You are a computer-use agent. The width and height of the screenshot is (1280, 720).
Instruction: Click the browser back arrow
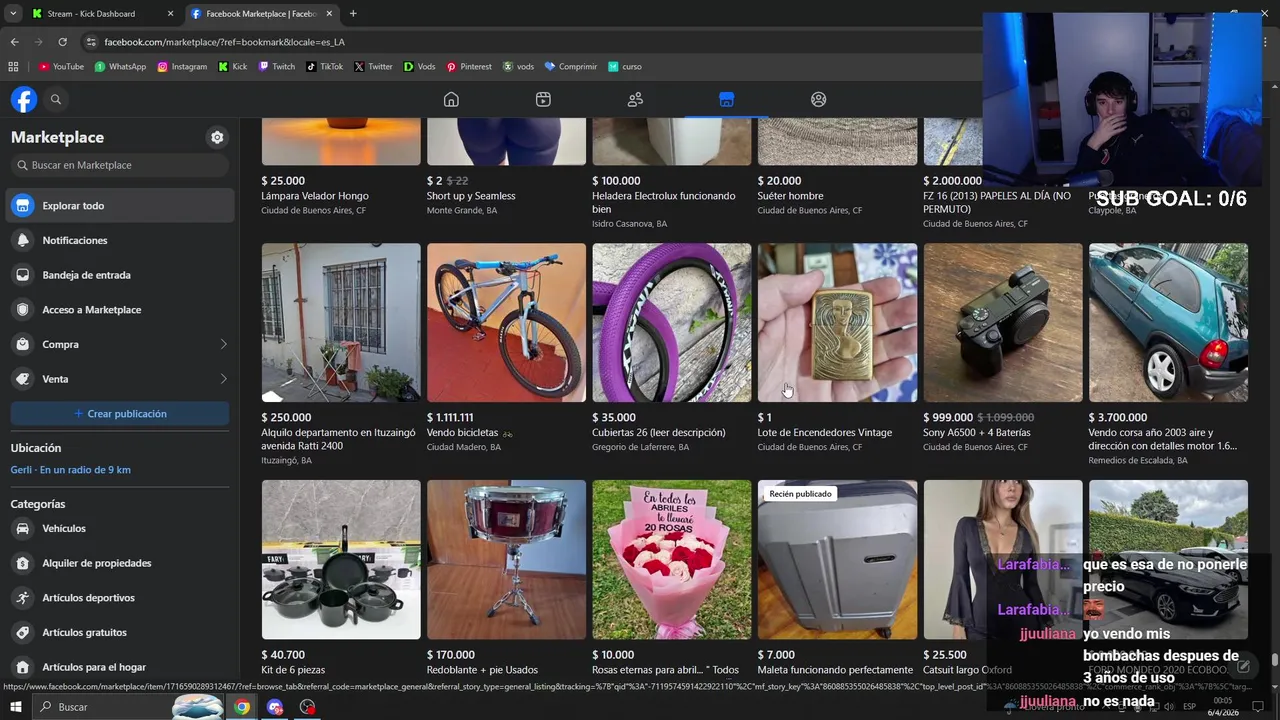(14, 42)
